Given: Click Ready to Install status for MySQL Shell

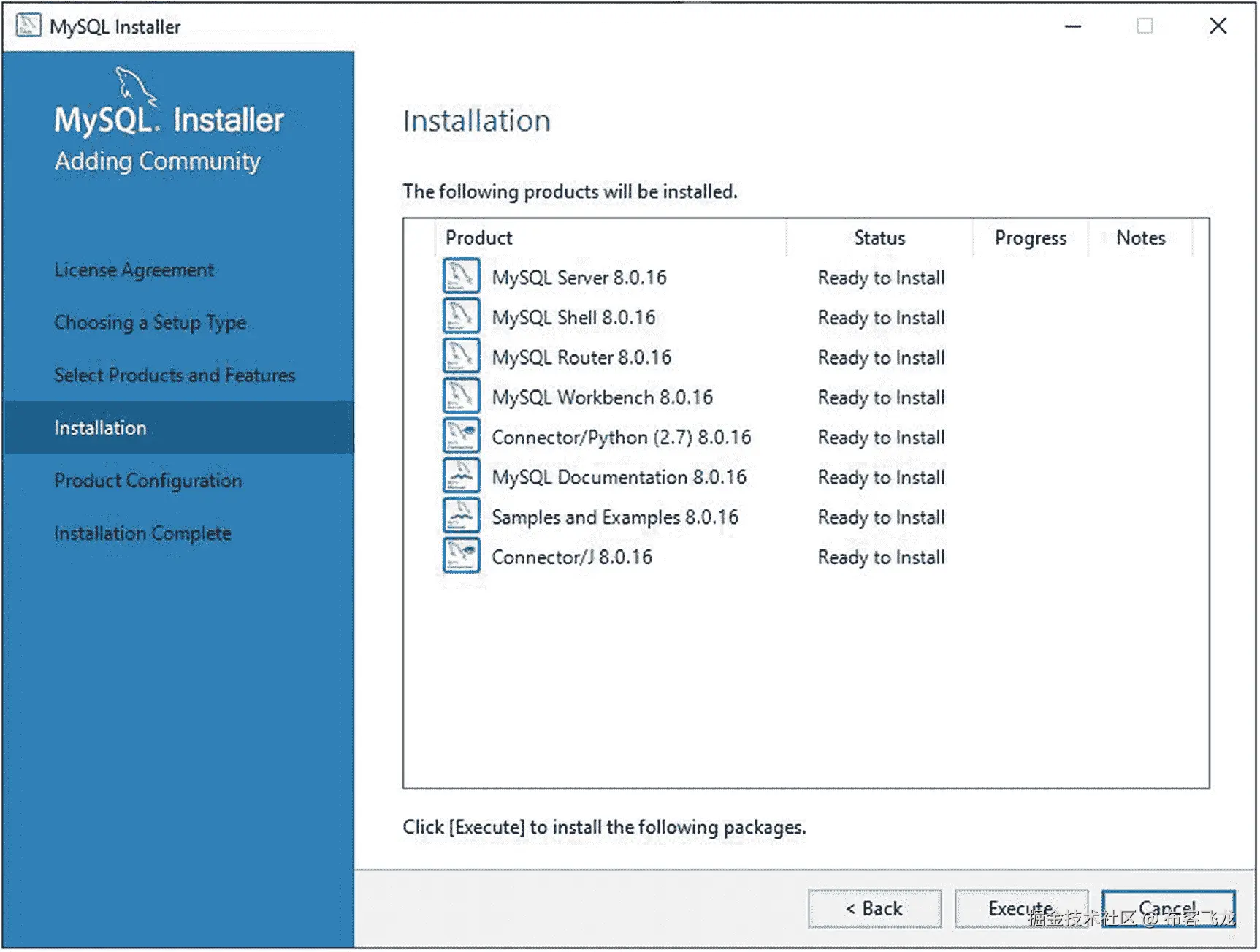Looking at the screenshot, I should (881, 318).
